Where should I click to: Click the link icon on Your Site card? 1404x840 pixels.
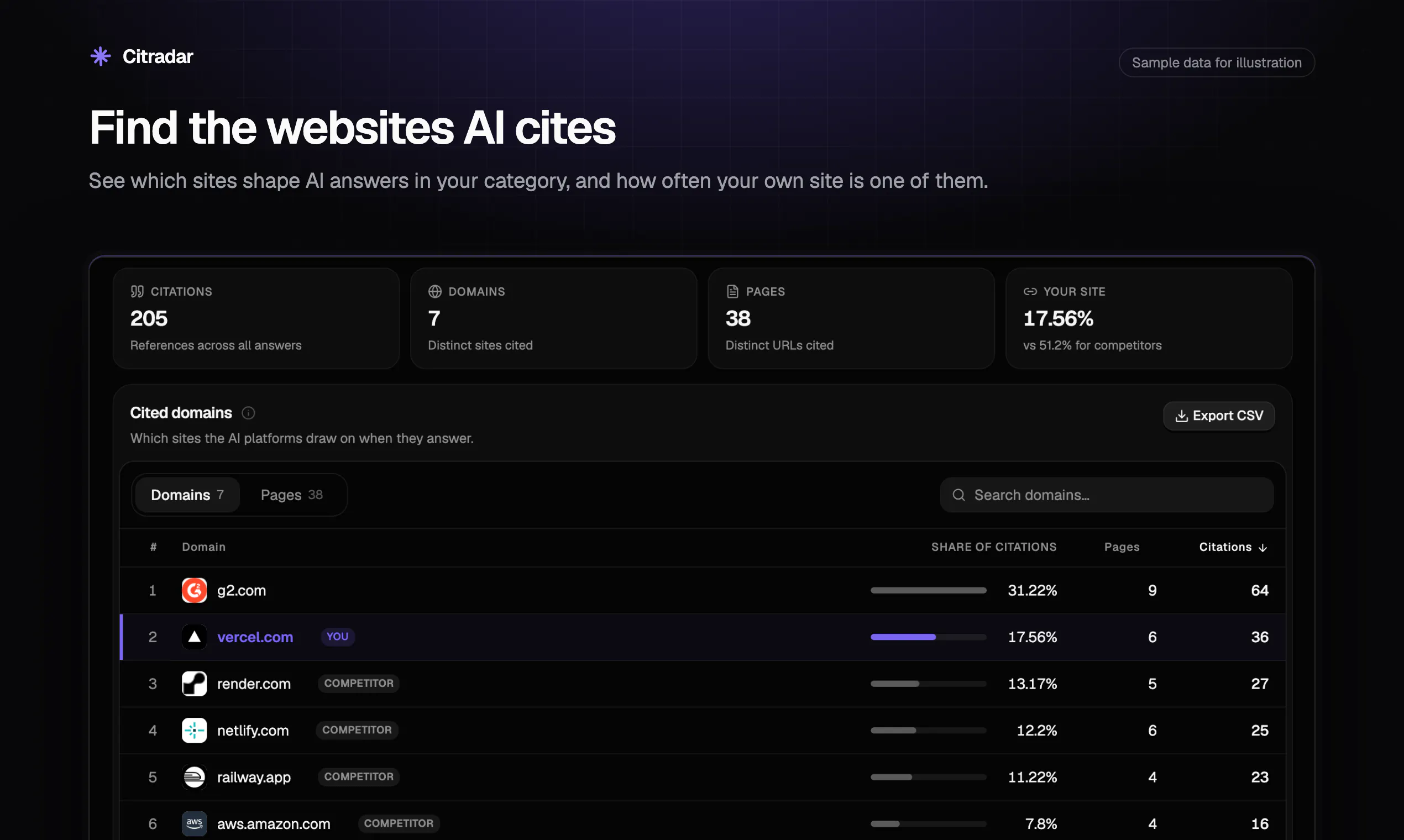point(1030,291)
